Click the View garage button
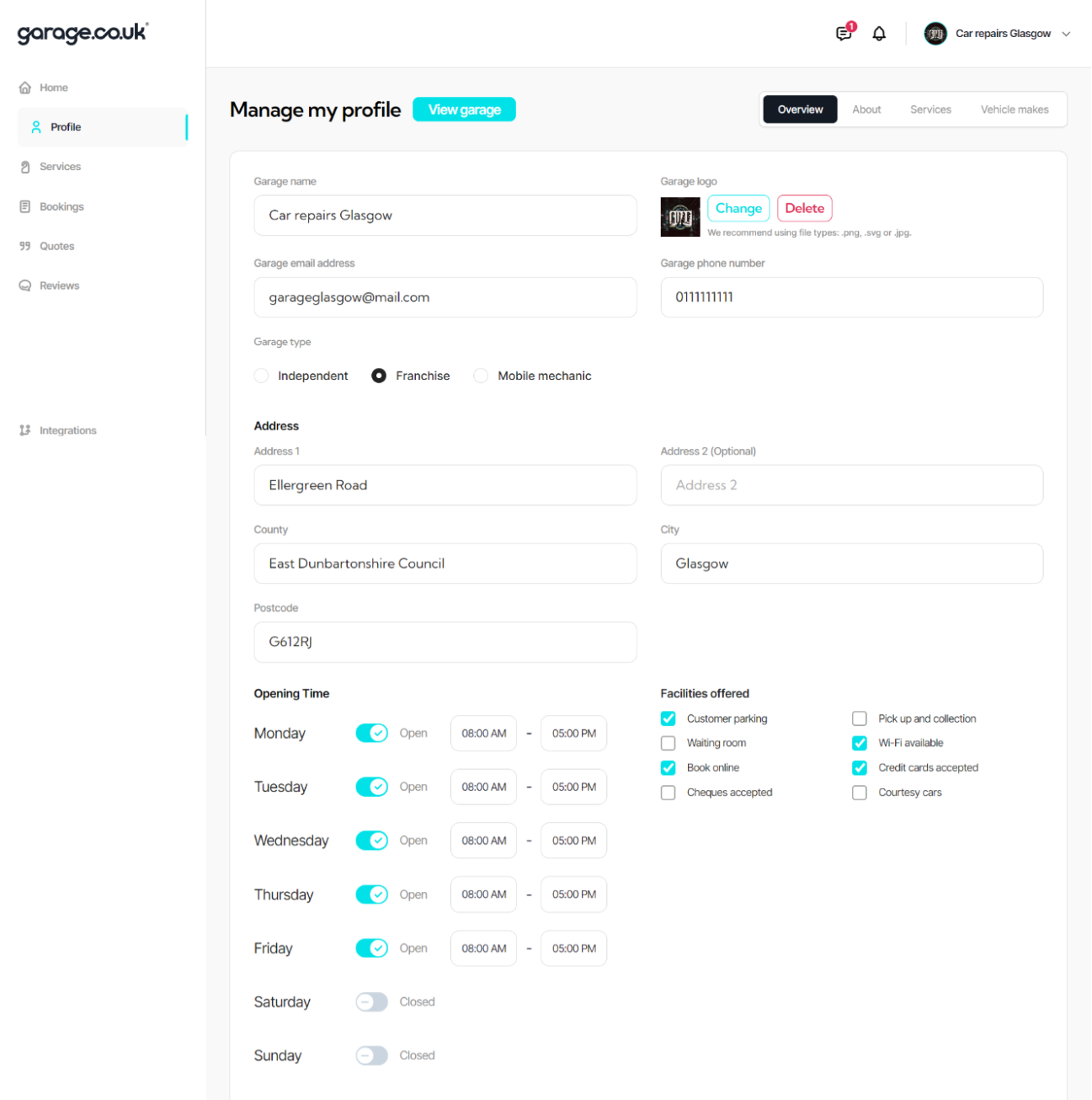This screenshot has height=1100, width=1092. click(x=464, y=109)
